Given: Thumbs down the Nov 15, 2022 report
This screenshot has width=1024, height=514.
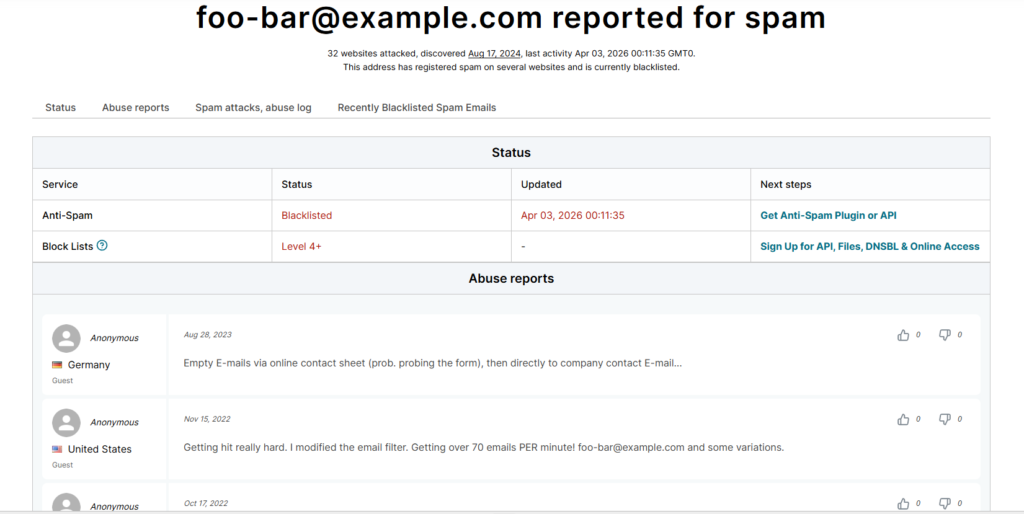Looking at the screenshot, I should click(944, 419).
